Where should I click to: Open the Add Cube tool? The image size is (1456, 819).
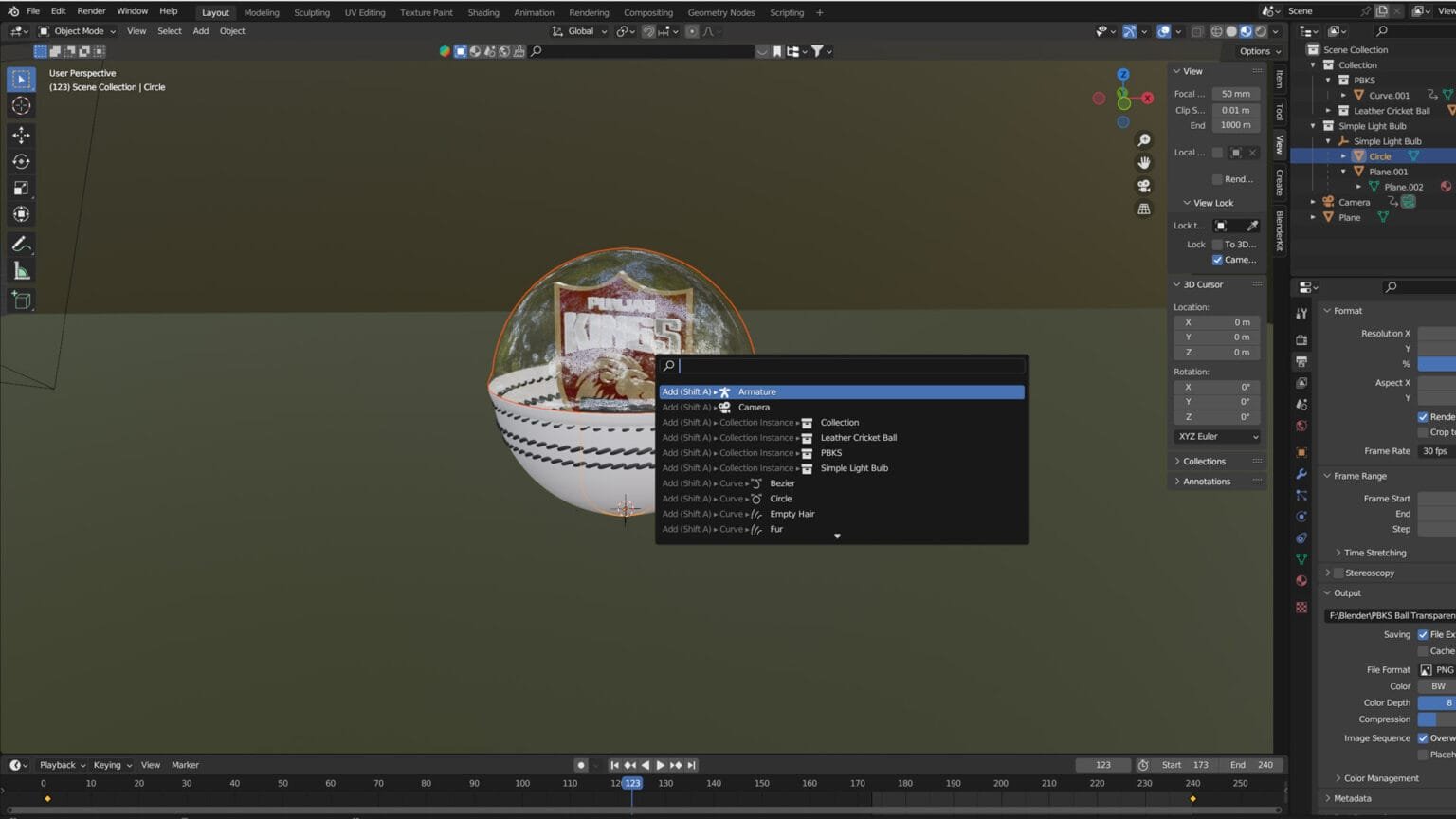pyautogui.click(x=21, y=300)
